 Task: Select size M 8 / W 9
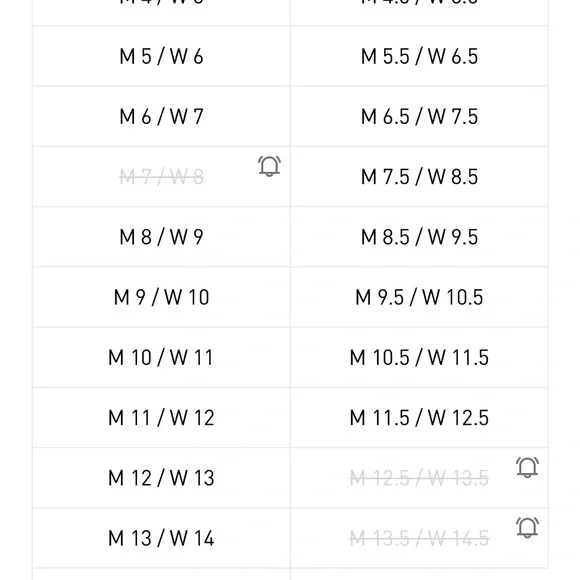pos(161,237)
